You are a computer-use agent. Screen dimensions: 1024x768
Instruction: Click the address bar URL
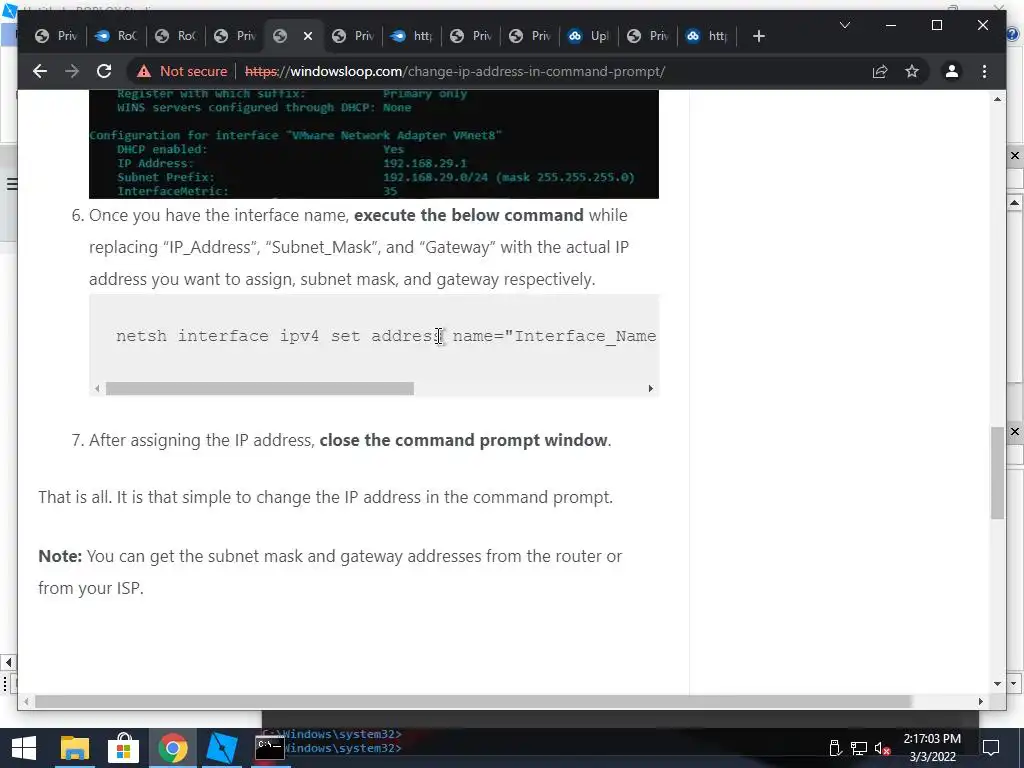point(455,71)
